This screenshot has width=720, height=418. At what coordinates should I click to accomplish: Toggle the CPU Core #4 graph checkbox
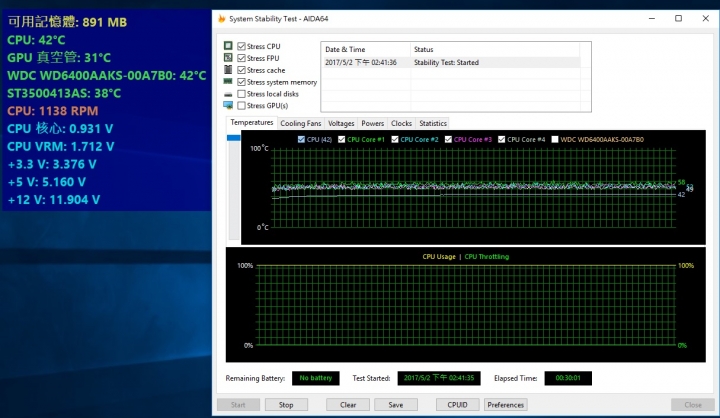click(501, 139)
